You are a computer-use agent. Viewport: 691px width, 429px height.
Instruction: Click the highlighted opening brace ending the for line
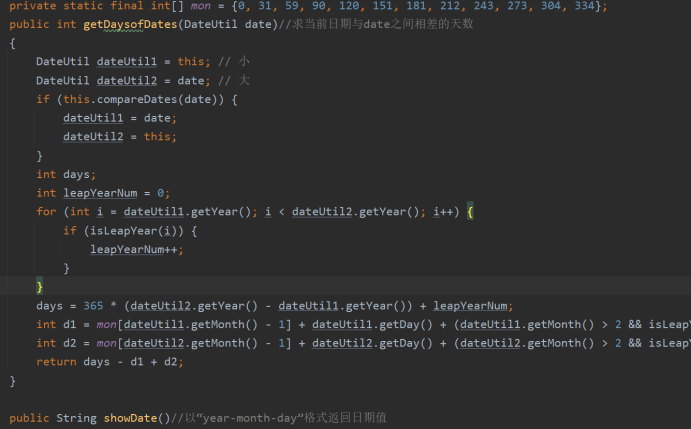(470, 212)
